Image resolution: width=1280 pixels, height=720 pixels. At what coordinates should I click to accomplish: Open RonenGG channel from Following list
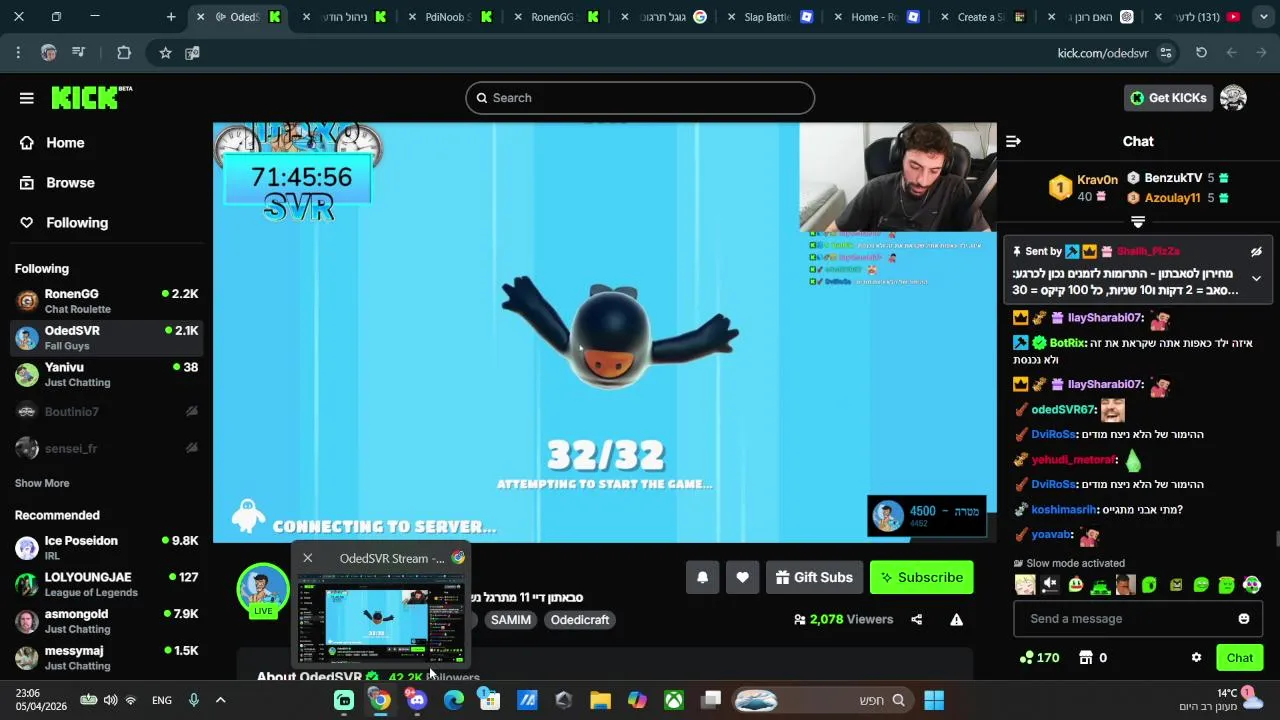(x=107, y=301)
